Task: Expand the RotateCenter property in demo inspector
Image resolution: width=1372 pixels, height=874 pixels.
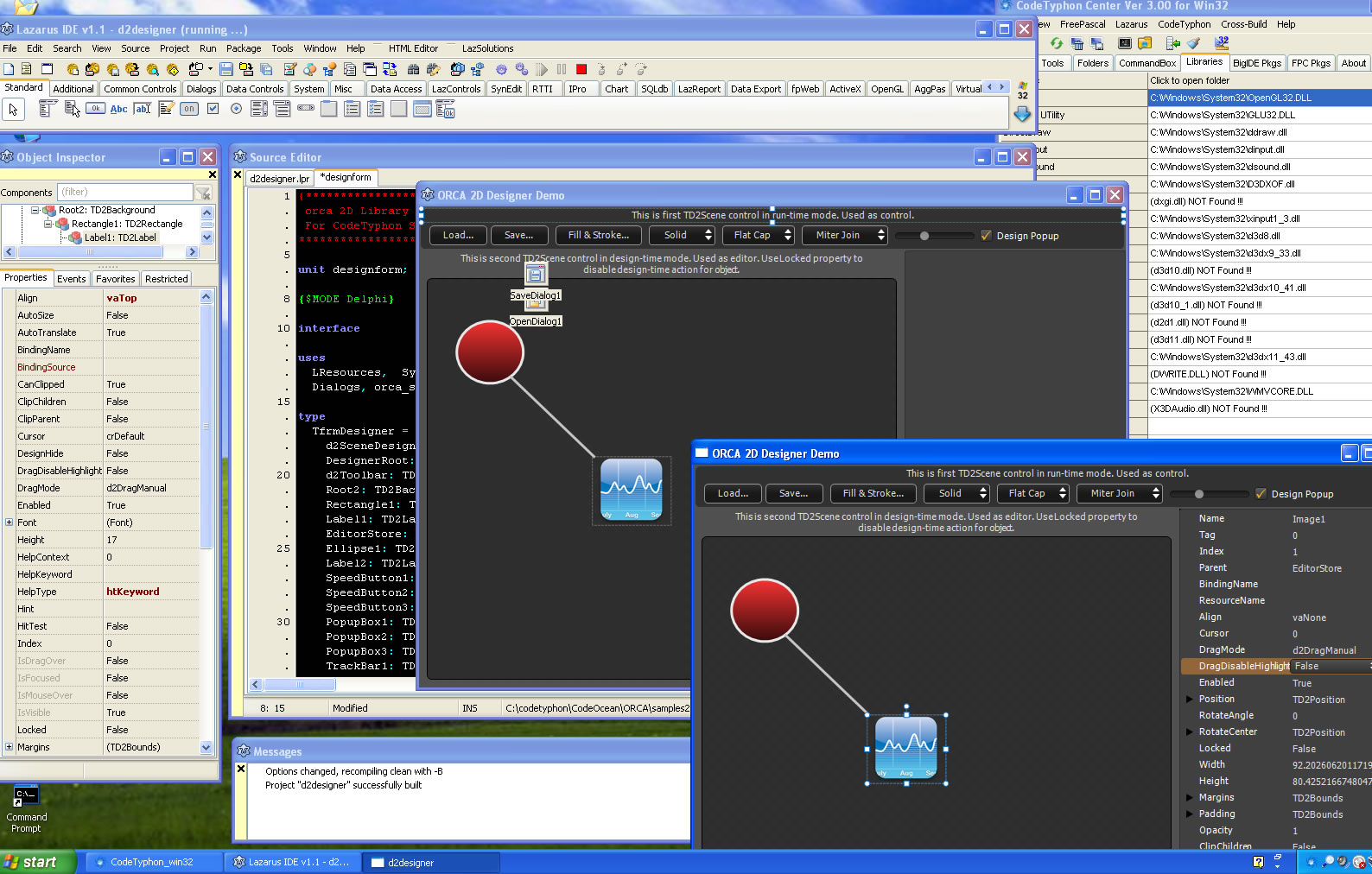Action: 1190,731
